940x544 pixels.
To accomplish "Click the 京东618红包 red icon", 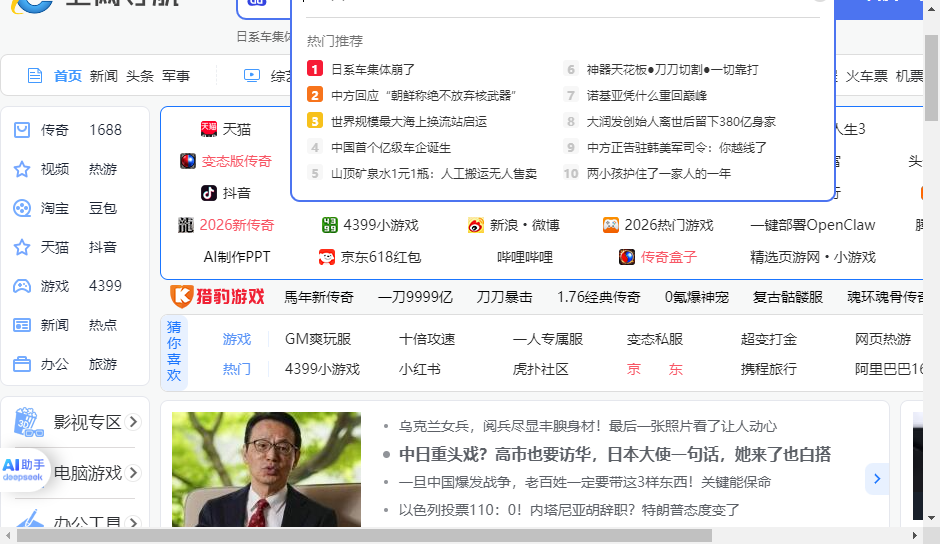I will tap(327, 257).
